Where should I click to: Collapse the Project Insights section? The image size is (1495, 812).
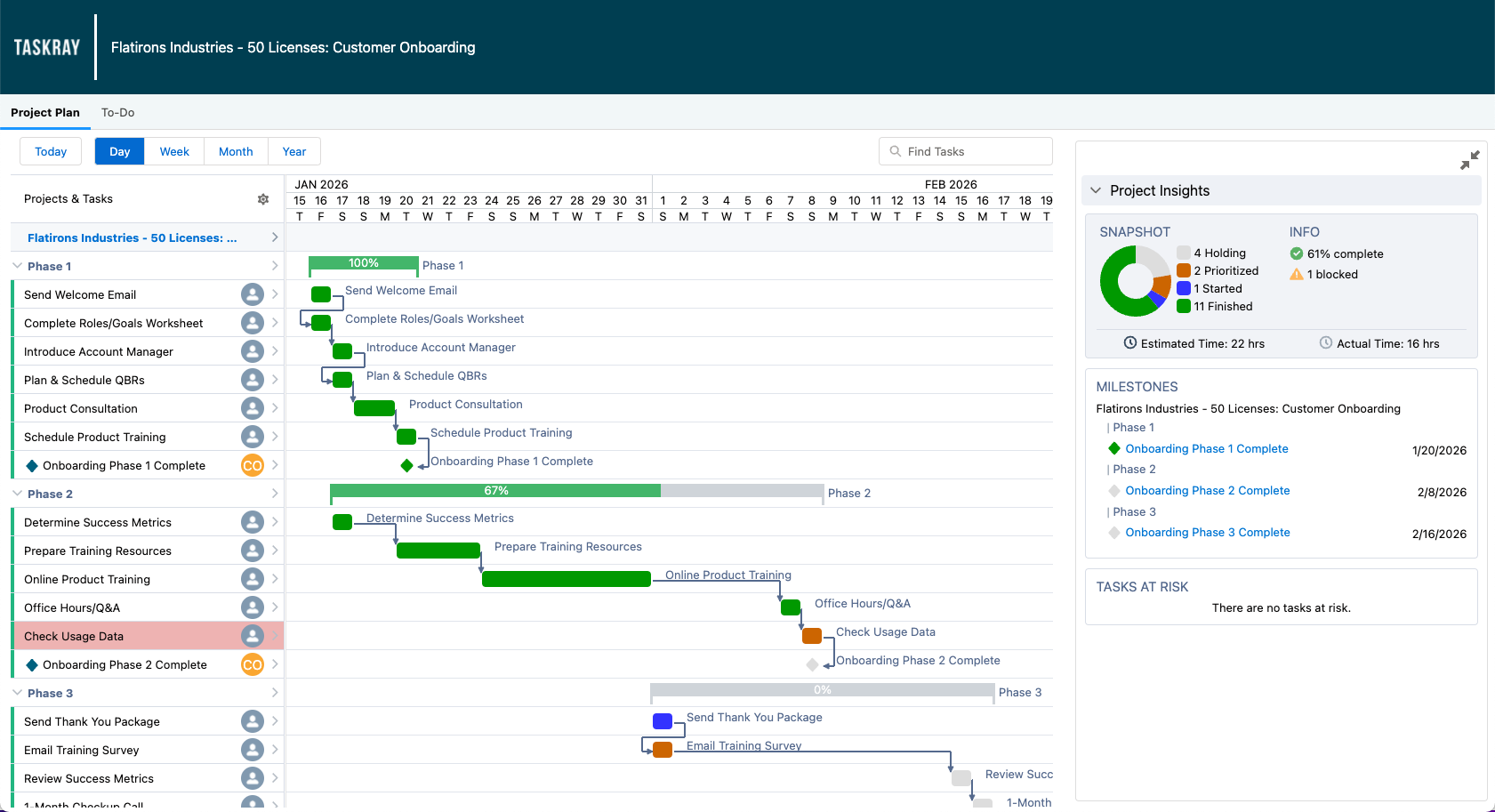[x=1096, y=190]
